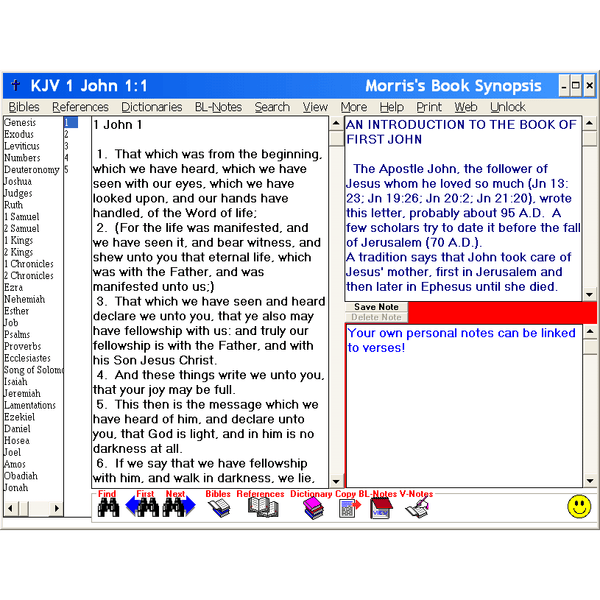Select chapter 3 in chapter list
This screenshot has height=600, width=600.
coord(67,146)
